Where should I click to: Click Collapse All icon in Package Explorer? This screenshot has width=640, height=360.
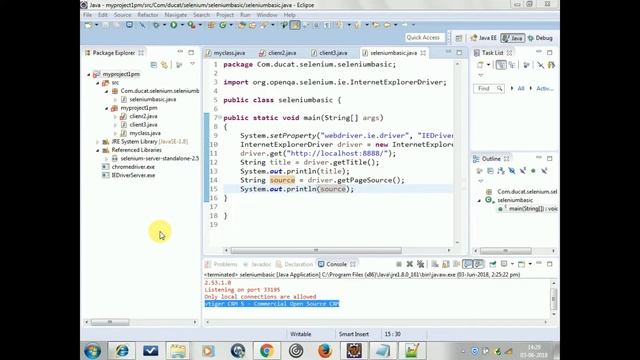point(154,65)
